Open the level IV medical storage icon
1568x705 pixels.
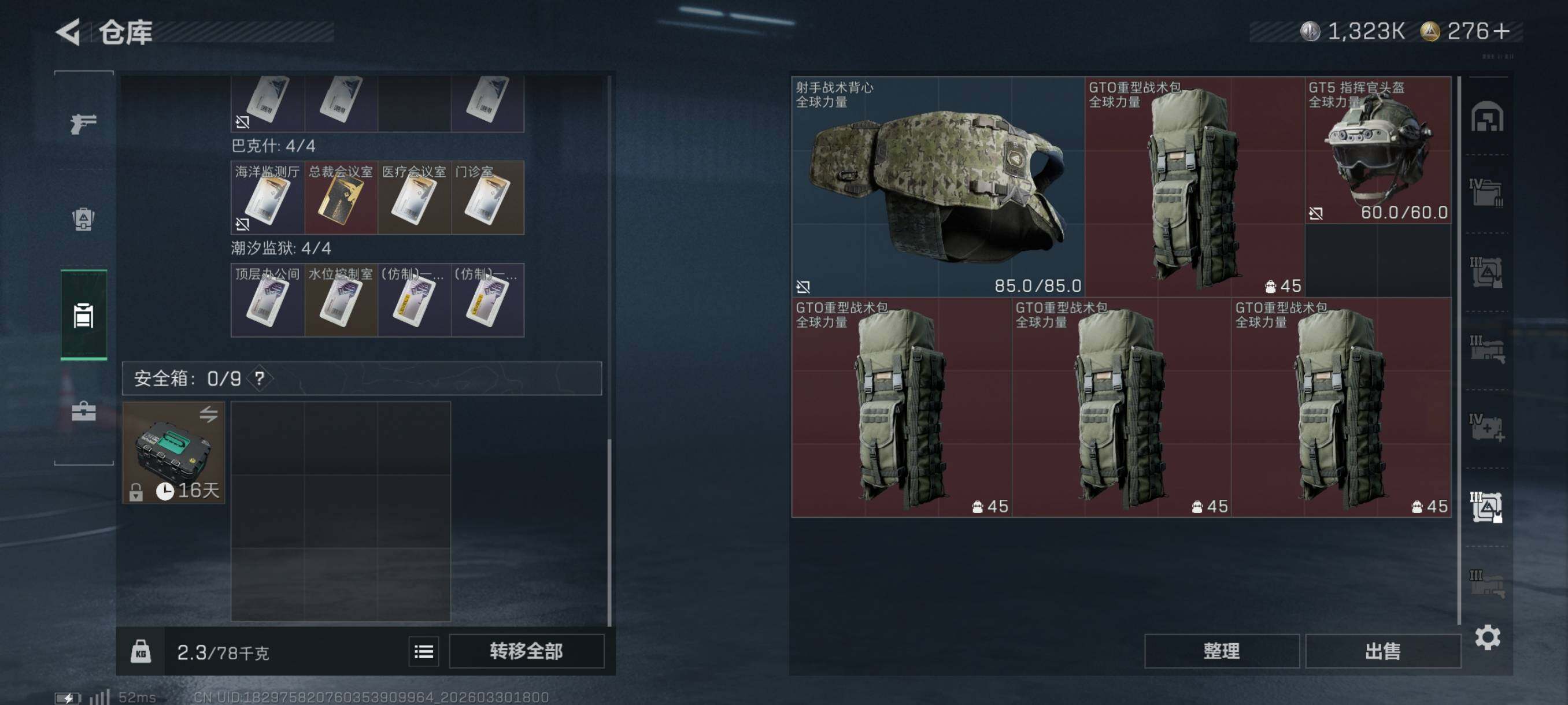(x=1487, y=428)
